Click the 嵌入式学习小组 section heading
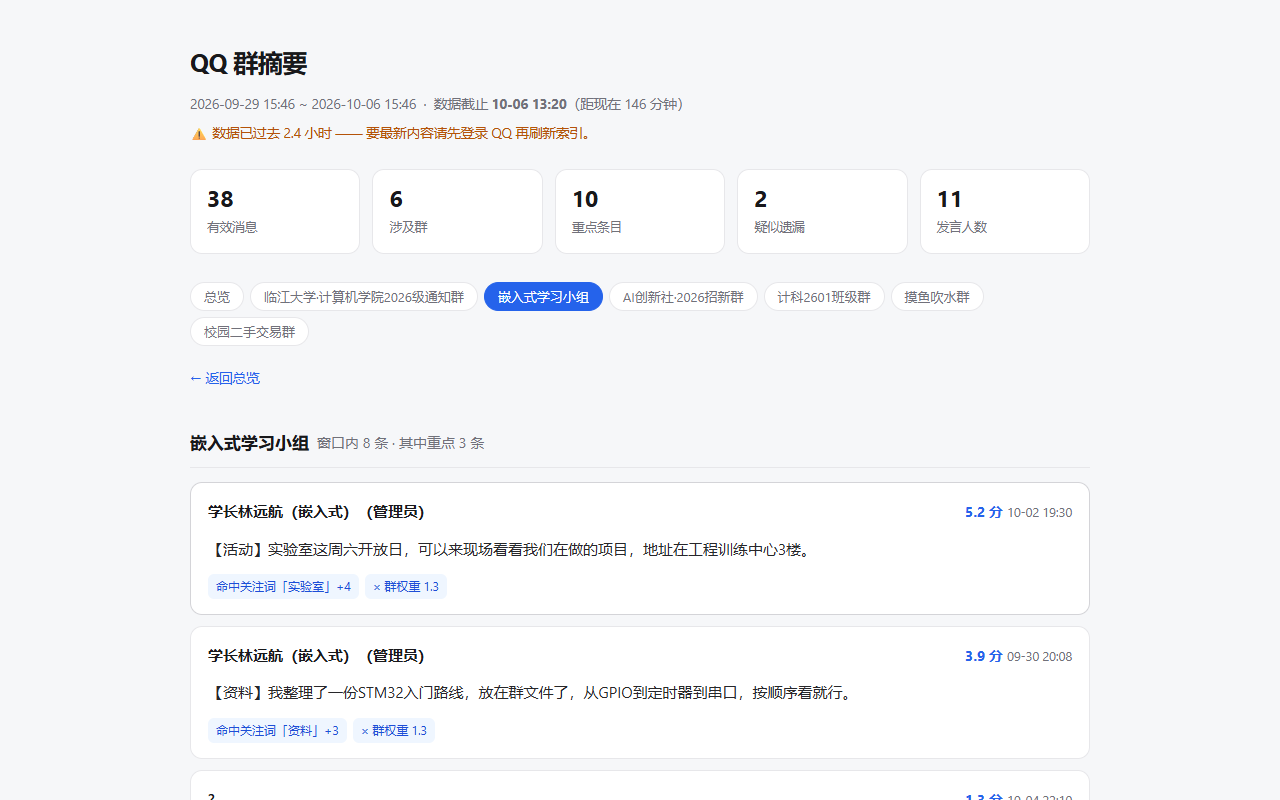Image resolution: width=1280 pixels, height=800 pixels. [249, 443]
